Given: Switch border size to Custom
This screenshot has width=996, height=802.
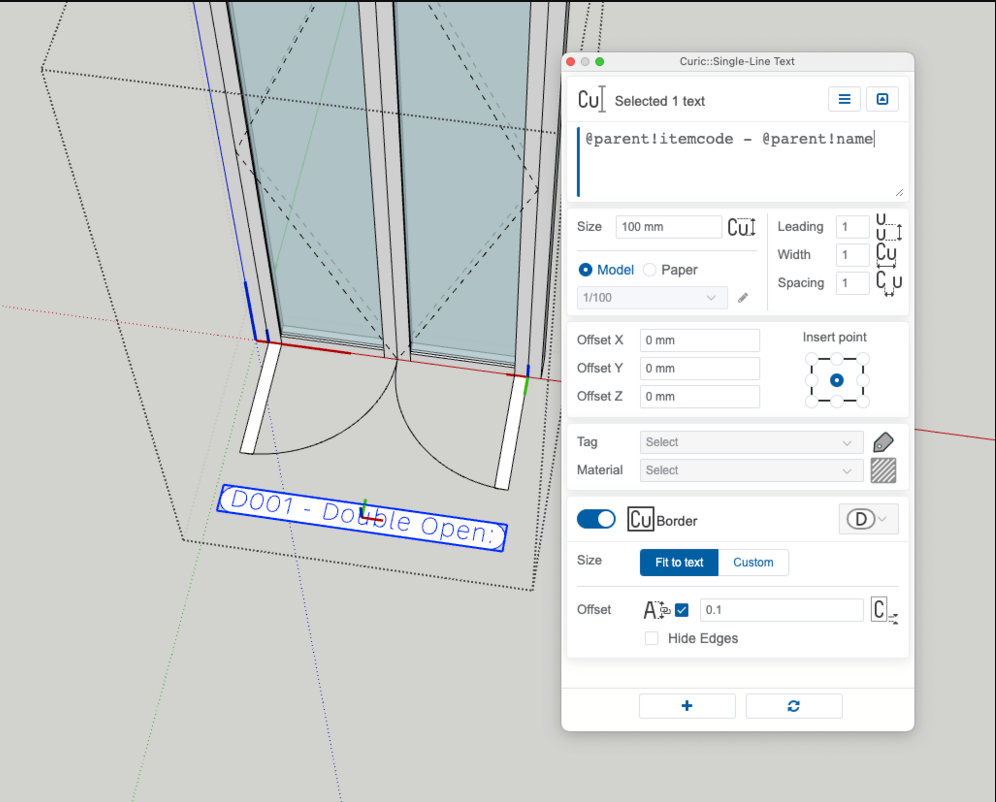Looking at the screenshot, I should (753, 562).
